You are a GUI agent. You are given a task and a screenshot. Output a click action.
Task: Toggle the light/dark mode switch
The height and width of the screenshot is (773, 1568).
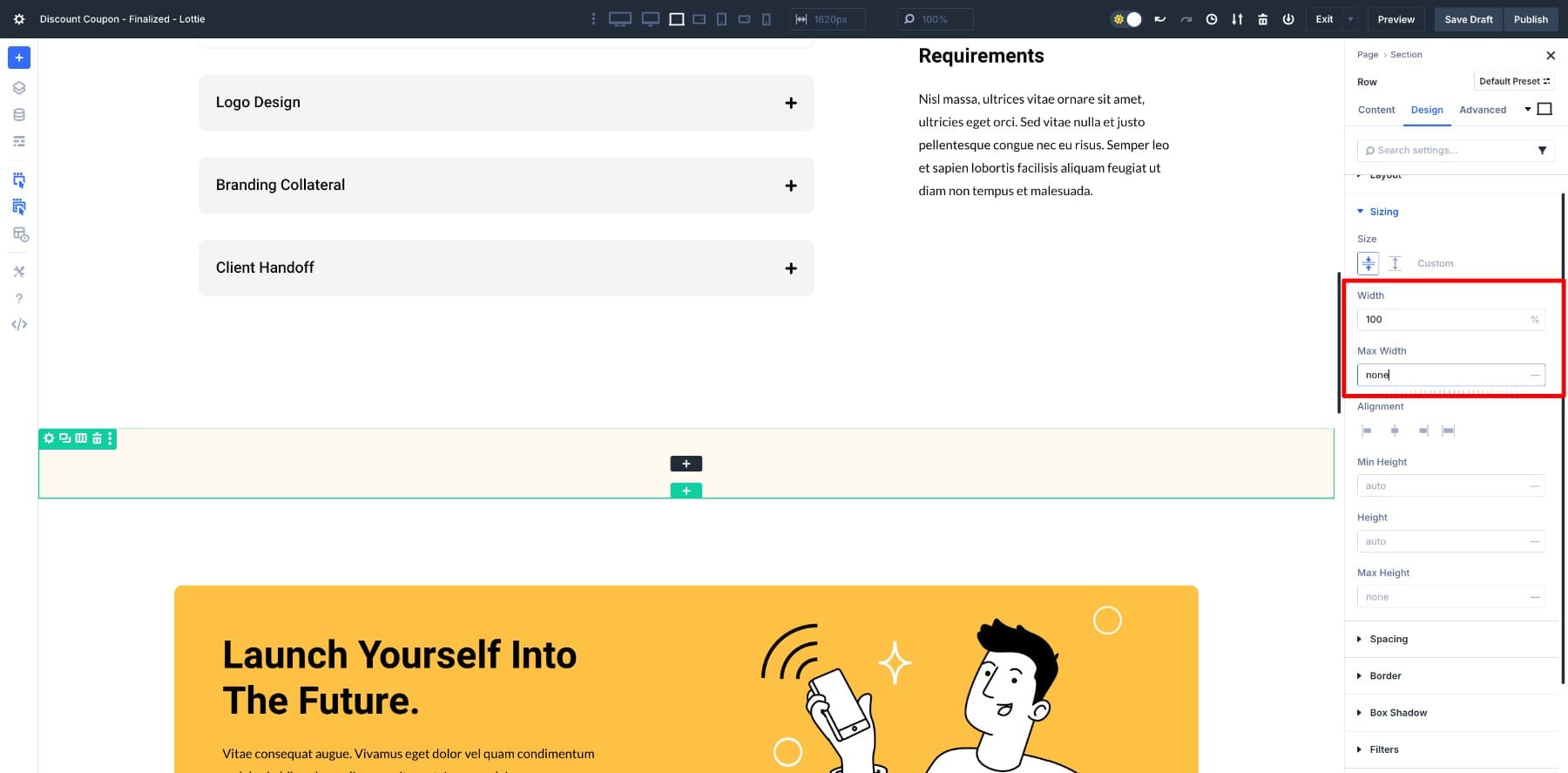1126,19
